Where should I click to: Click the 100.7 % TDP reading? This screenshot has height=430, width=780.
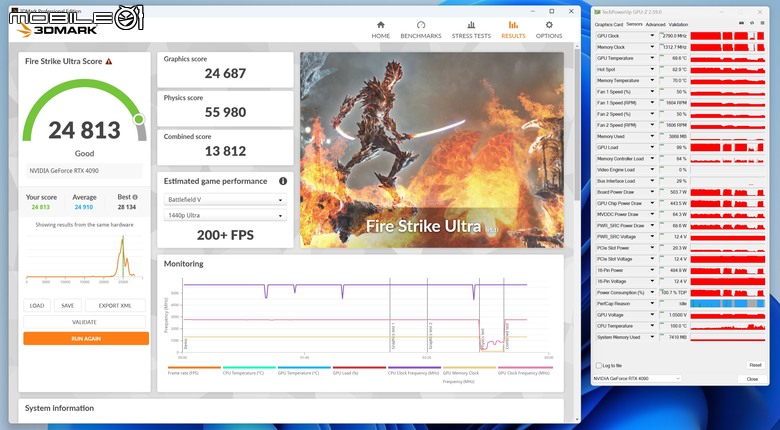[674, 293]
